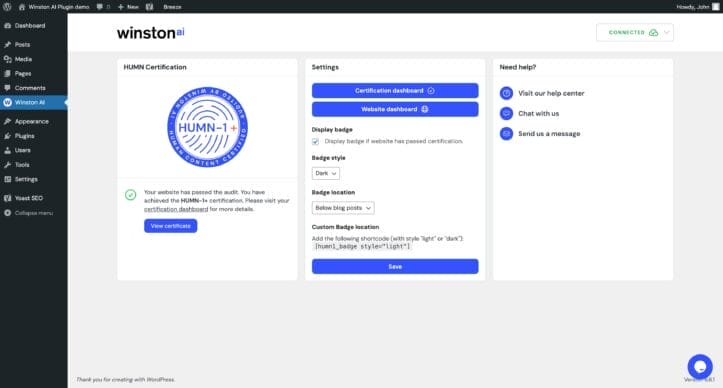Screen dimensions: 723x388
Task: Open the Badge style Dark dropdown
Action: pos(326,173)
